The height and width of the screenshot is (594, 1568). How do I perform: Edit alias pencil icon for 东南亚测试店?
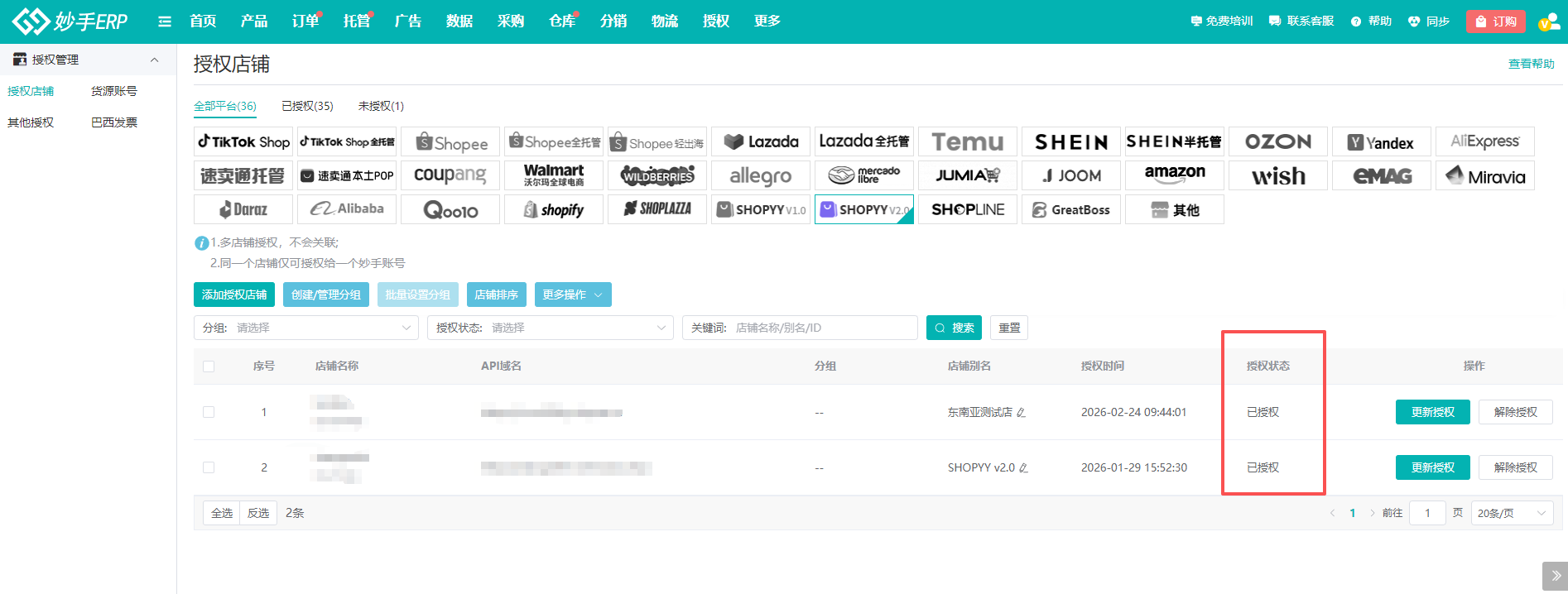click(x=1022, y=413)
